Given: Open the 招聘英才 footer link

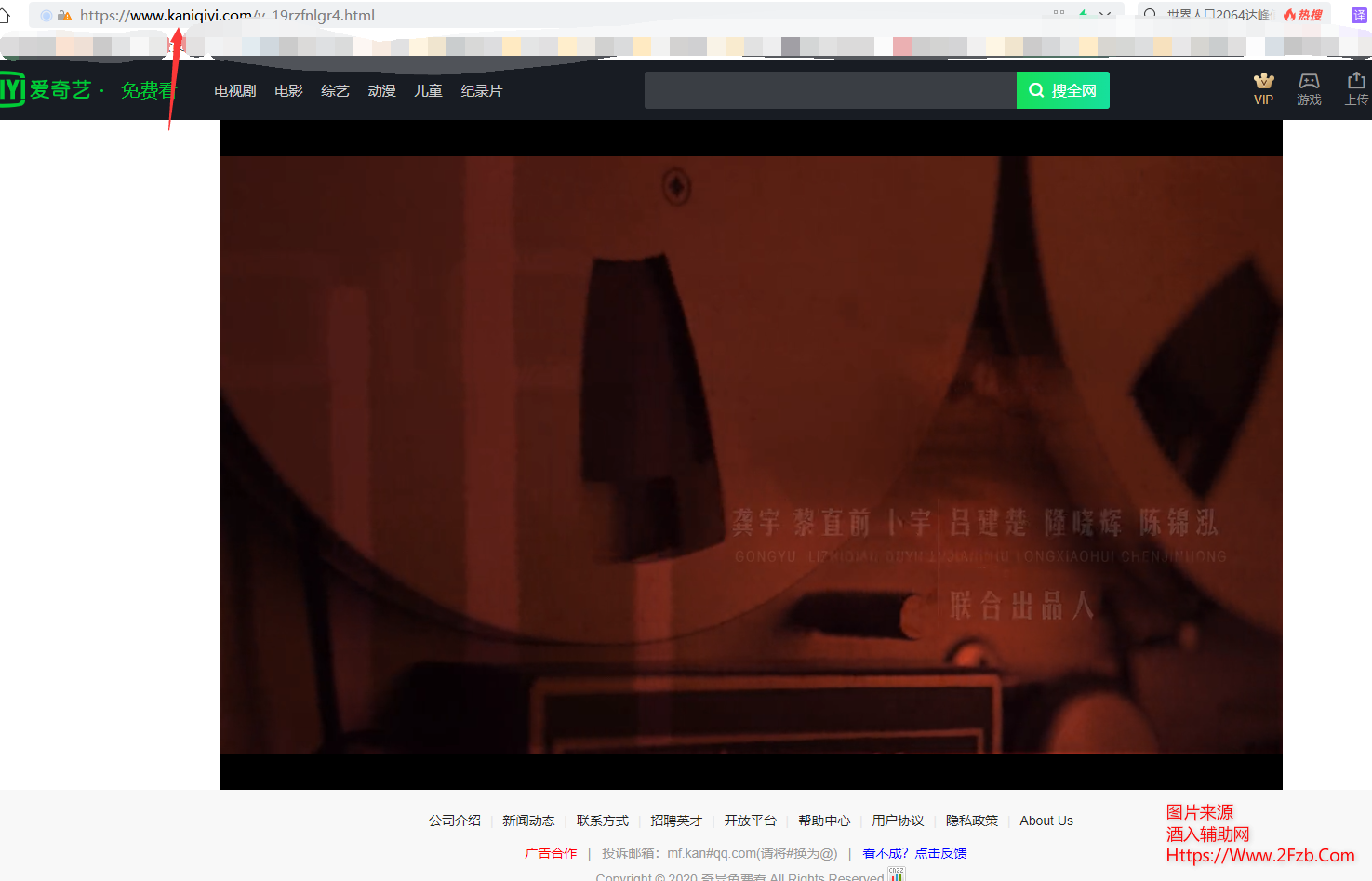Looking at the screenshot, I should (x=676, y=821).
